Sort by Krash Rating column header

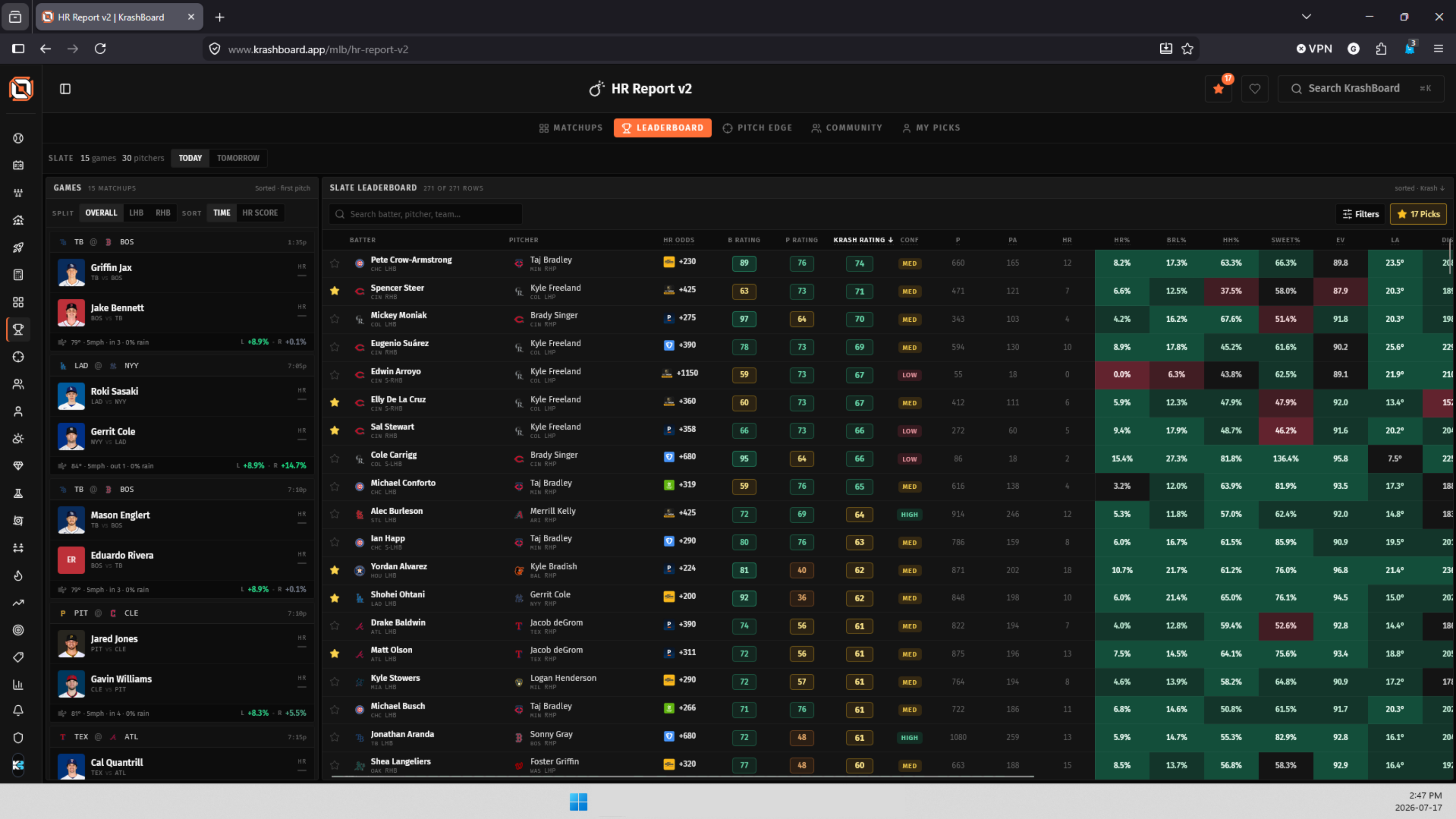863,240
